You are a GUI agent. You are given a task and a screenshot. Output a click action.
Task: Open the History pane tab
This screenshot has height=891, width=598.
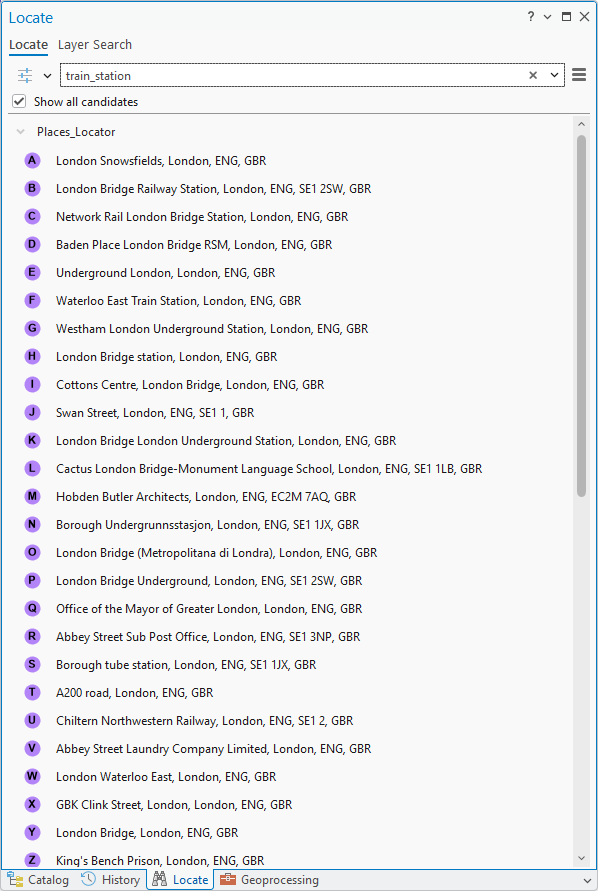click(x=110, y=880)
